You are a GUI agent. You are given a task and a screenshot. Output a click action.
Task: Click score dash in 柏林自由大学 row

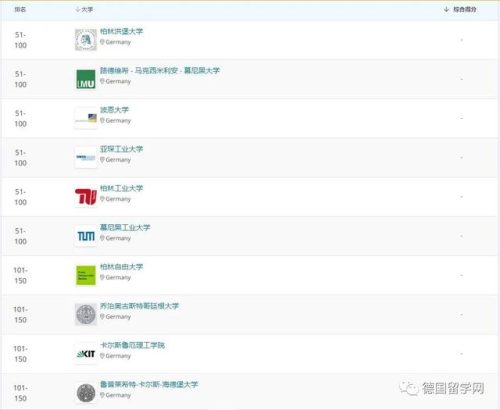462,275
